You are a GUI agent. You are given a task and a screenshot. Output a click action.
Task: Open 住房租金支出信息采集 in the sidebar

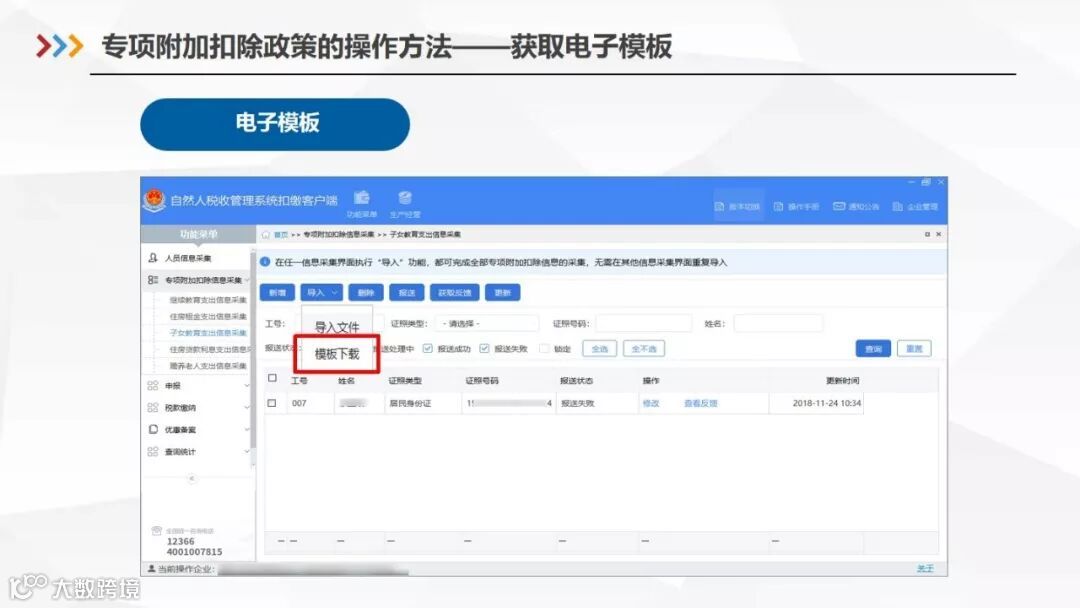(x=208, y=317)
